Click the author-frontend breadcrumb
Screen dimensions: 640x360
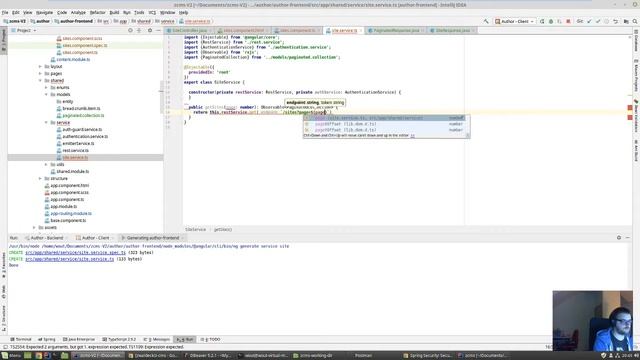tap(73, 21)
